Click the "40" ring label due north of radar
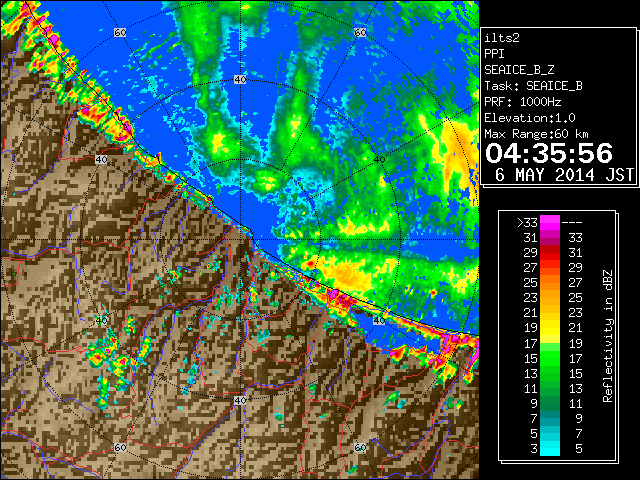This screenshot has height=480, width=640. 240,80
